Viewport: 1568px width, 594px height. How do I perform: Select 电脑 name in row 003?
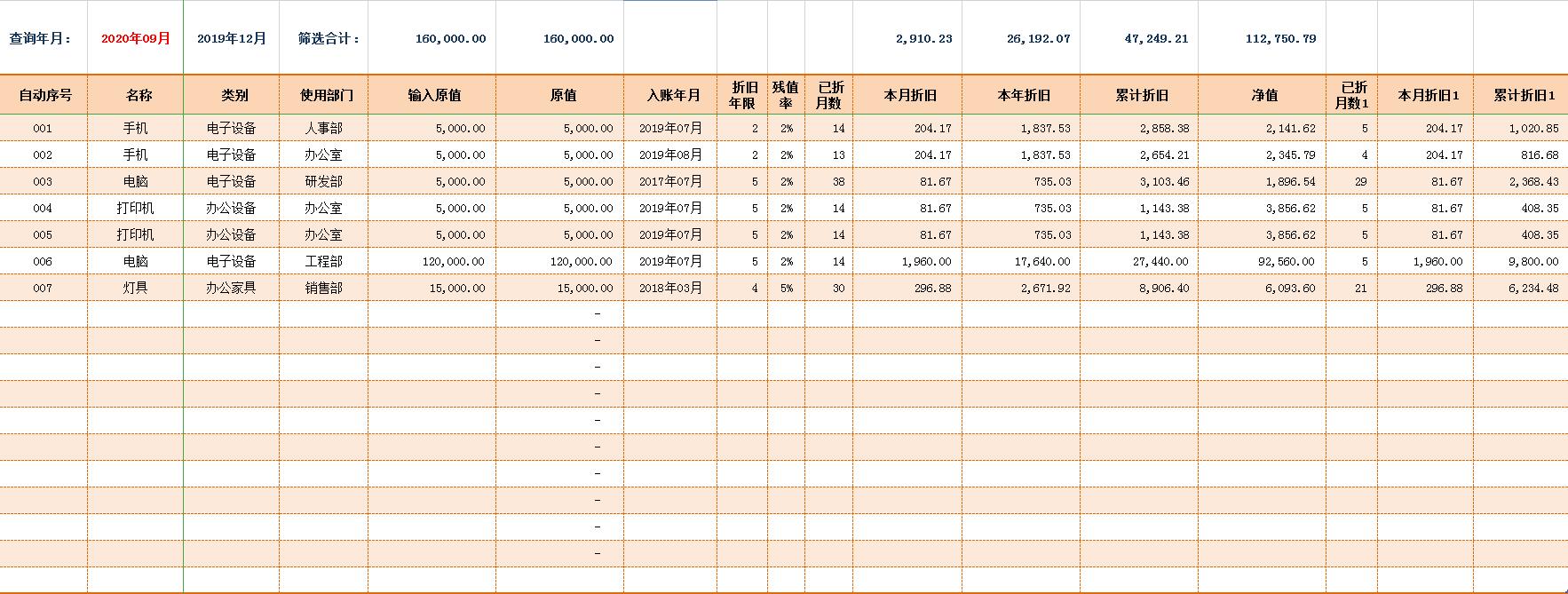pos(135,181)
